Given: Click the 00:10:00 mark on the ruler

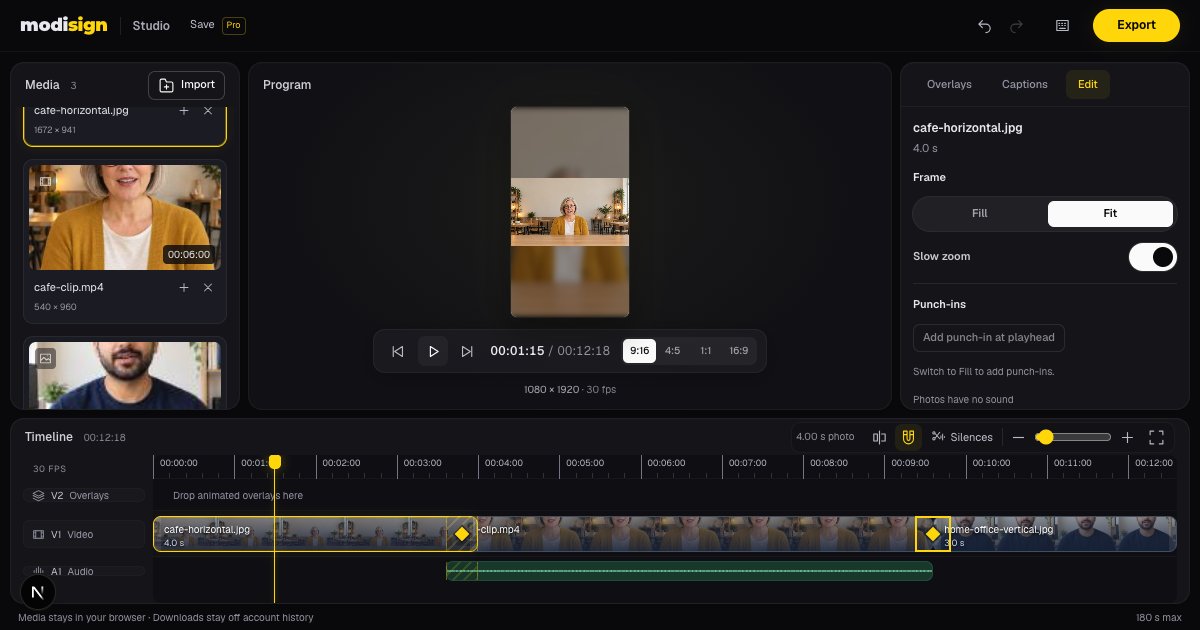Looking at the screenshot, I should pos(991,463).
